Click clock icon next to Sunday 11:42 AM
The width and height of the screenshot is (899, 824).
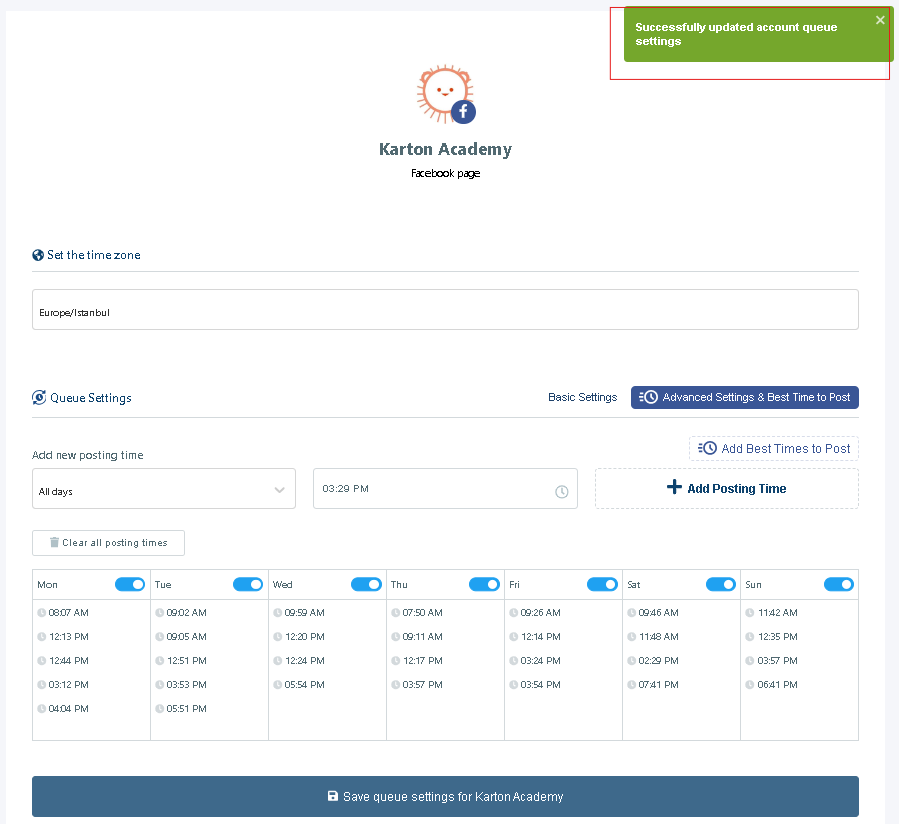[x=750, y=612]
